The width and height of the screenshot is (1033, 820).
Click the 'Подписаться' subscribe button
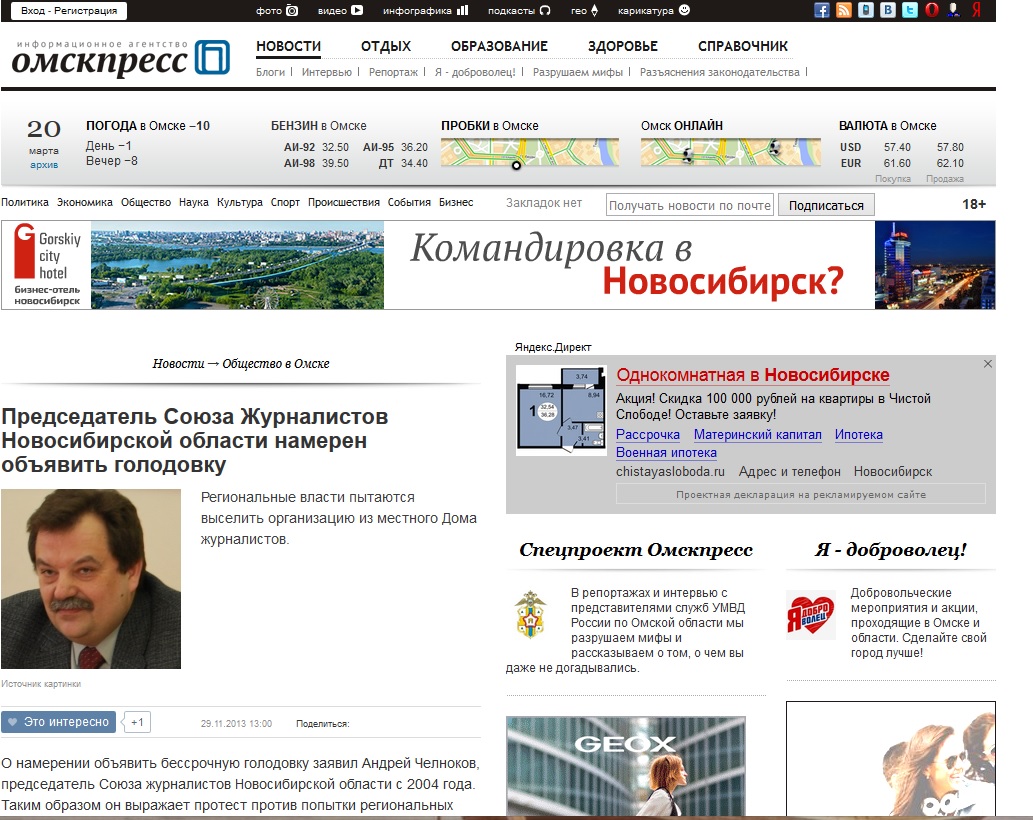(826, 205)
